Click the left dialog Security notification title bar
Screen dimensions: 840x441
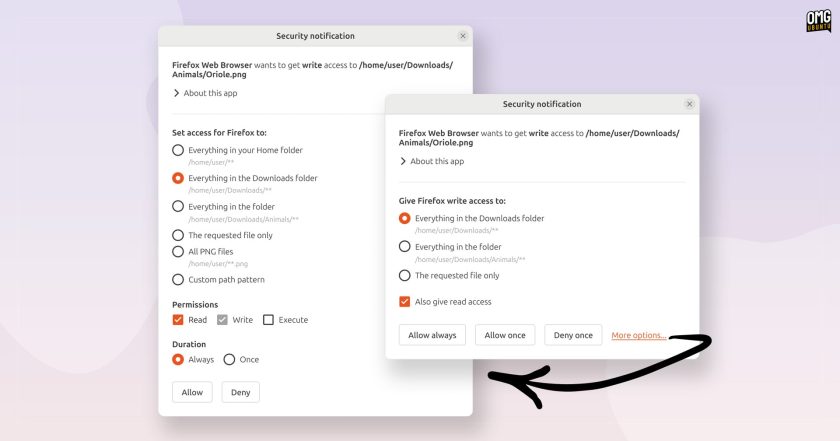point(316,36)
